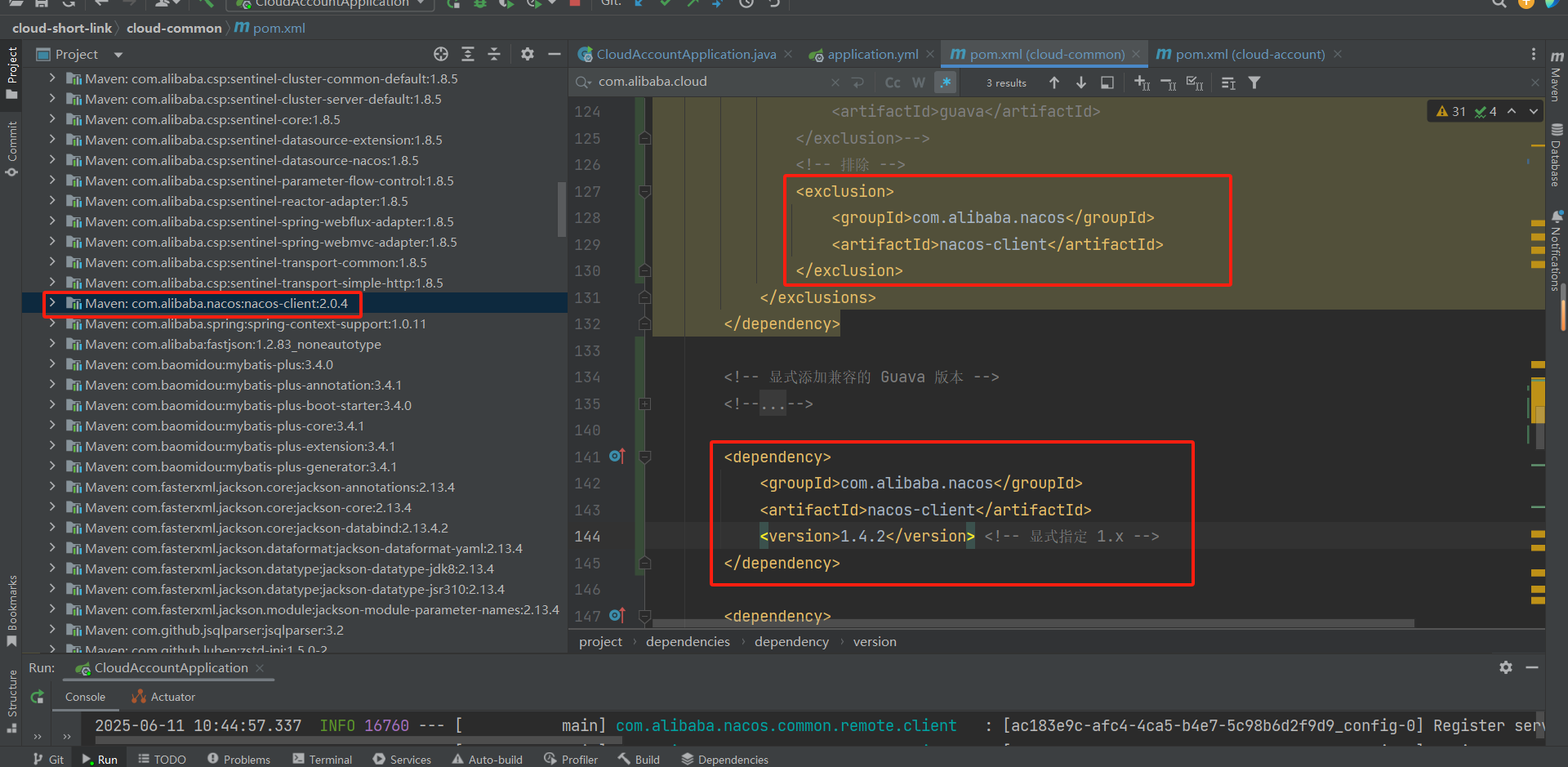Image resolution: width=1568 pixels, height=767 pixels.
Task: Open the Terminal tool window
Action: [322, 759]
